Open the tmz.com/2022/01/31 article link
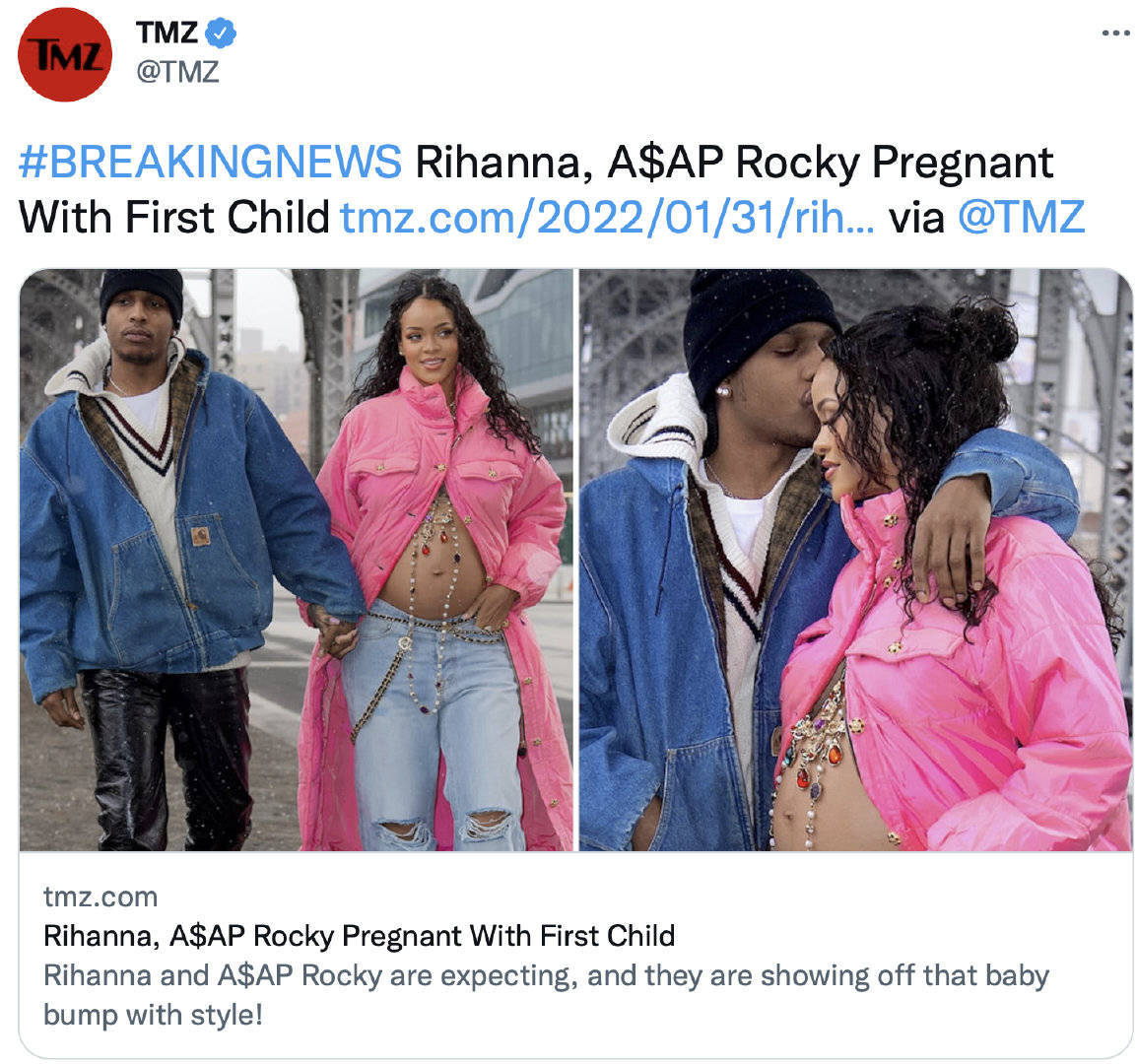This screenshot has width=1137, height=1064. pyautogui.click(x=608, y=217)
